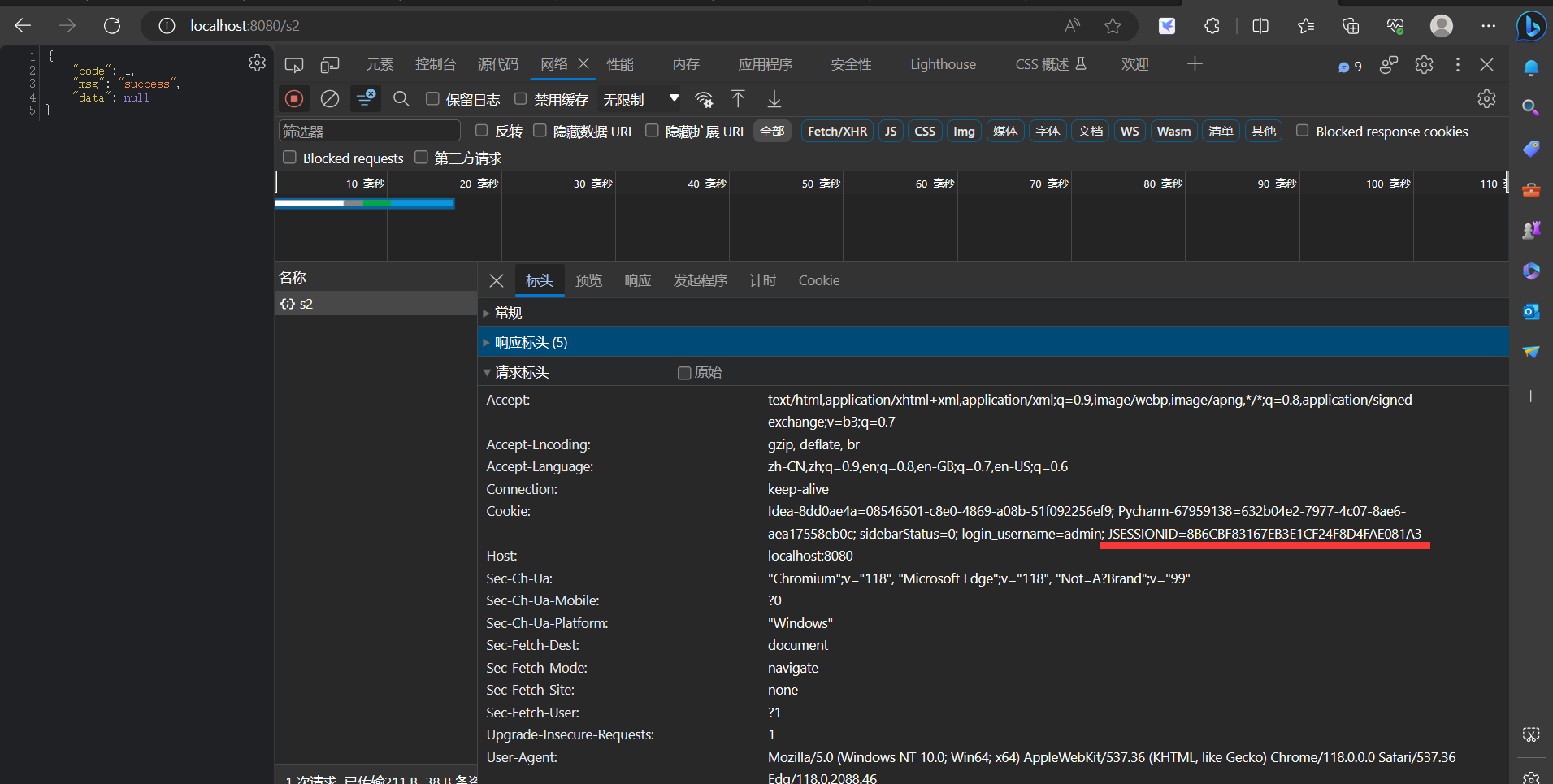Viewport: 1553px width, 784px height.
Task: Open network search magnifier icon
Action: pos(401,99)
